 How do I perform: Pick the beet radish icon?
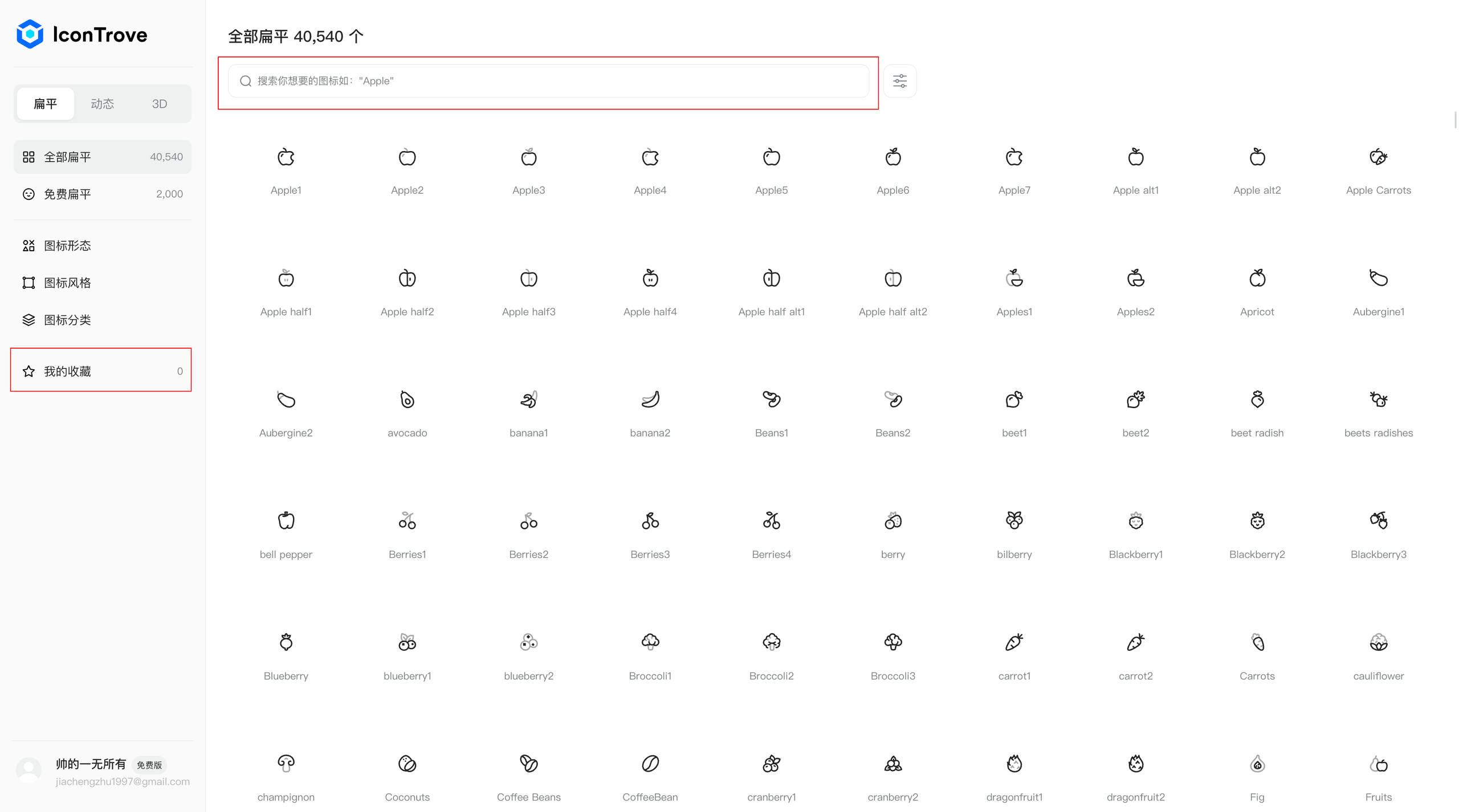(1257, 399)
